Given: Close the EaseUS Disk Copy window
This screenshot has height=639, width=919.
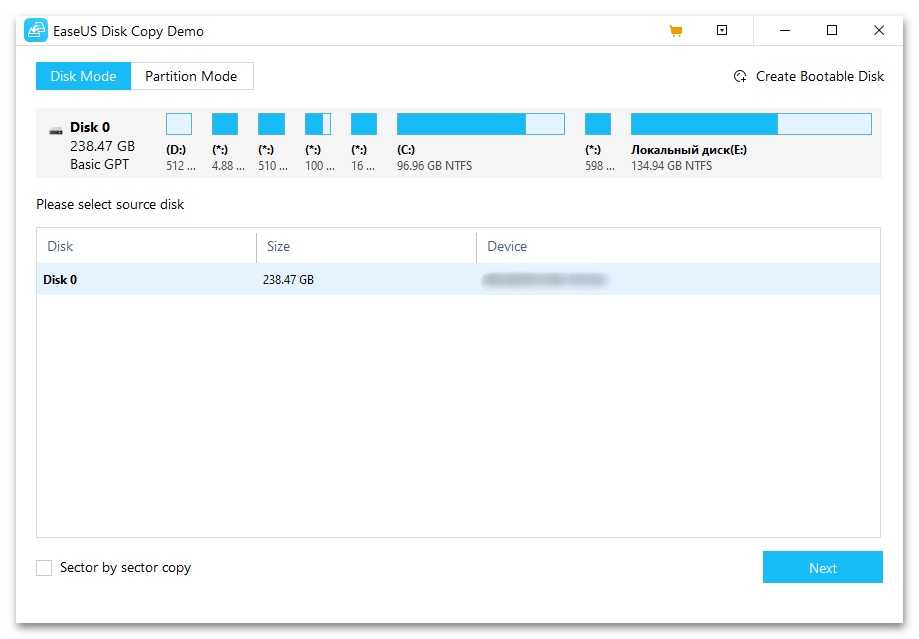Looking at the screenshot, I should 879,30.
